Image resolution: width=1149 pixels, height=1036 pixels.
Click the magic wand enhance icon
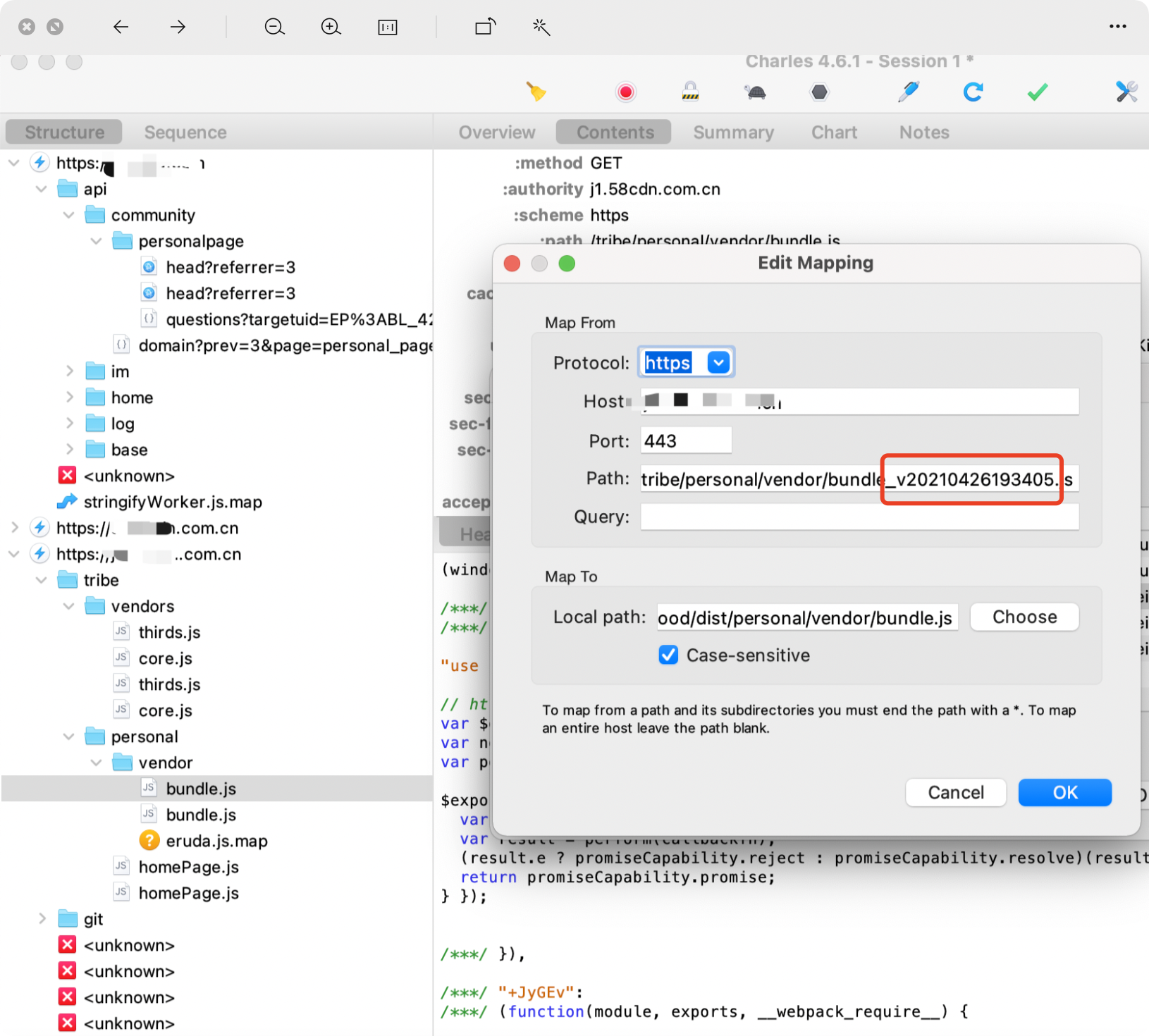click(x=541, y=27)
